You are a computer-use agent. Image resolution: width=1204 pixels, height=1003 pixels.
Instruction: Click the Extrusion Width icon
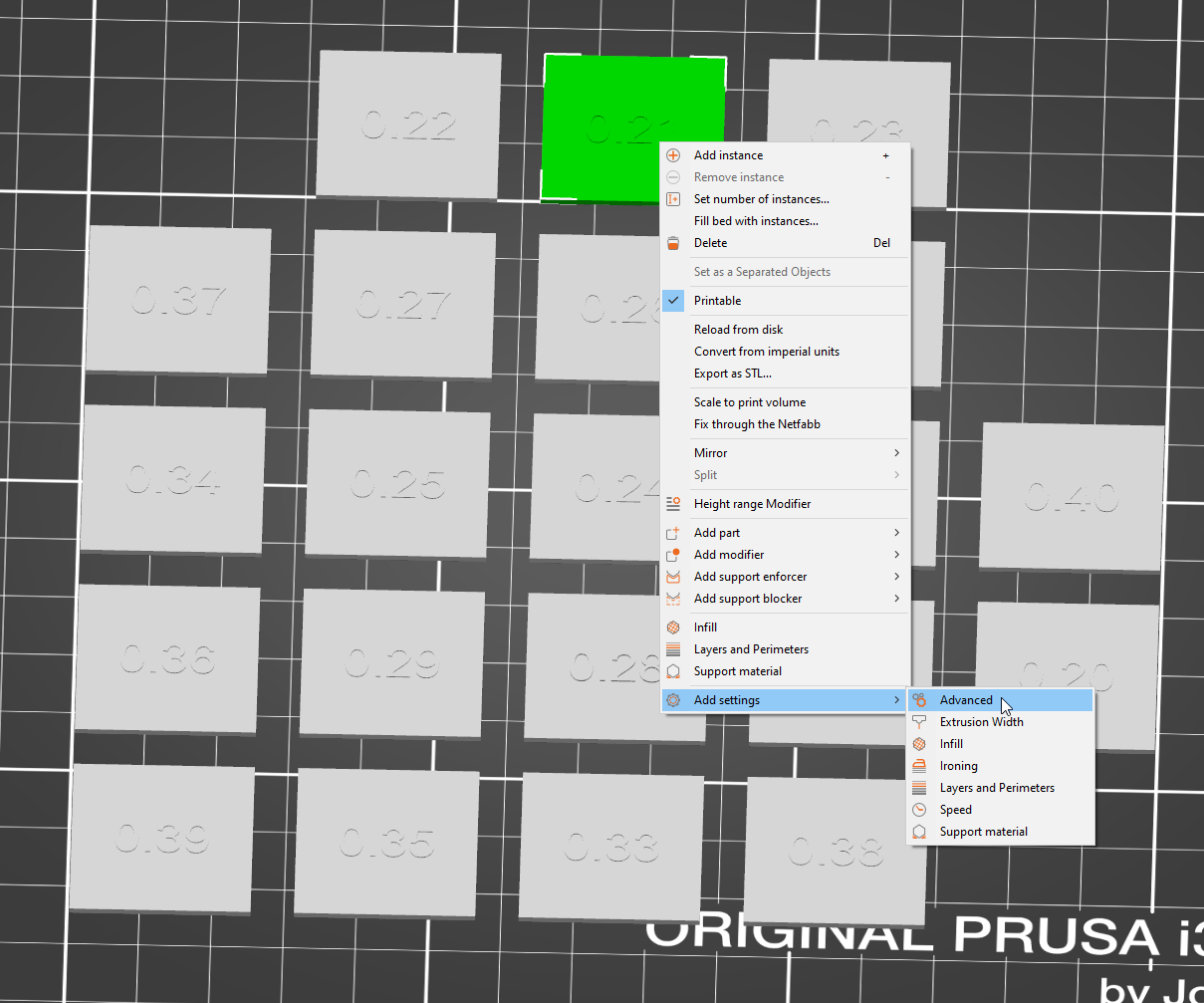pos(919,722)
